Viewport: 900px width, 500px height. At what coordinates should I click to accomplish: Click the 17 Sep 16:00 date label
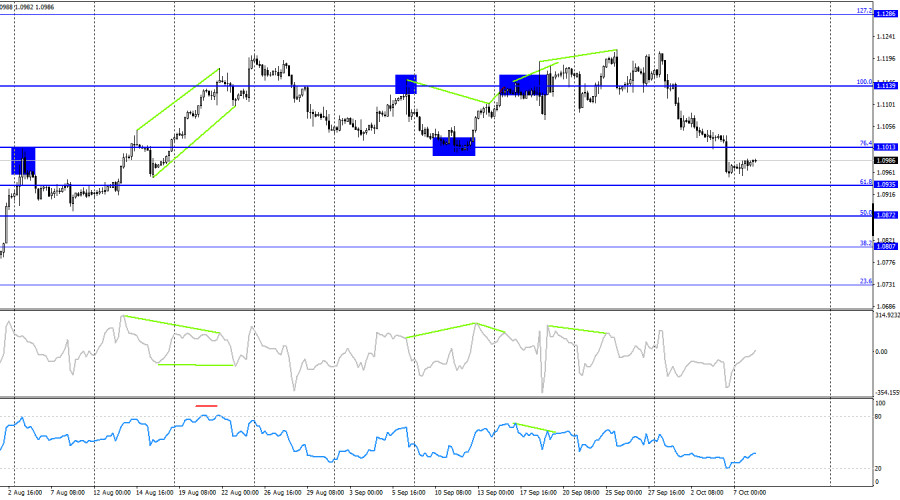pos(538,493)
